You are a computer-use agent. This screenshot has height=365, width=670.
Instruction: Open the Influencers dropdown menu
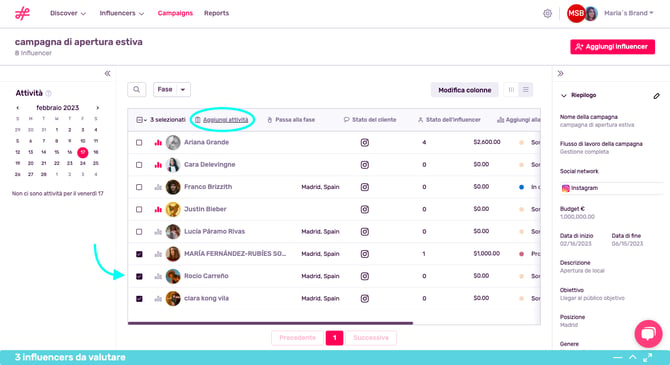click(x=122, y=13)
